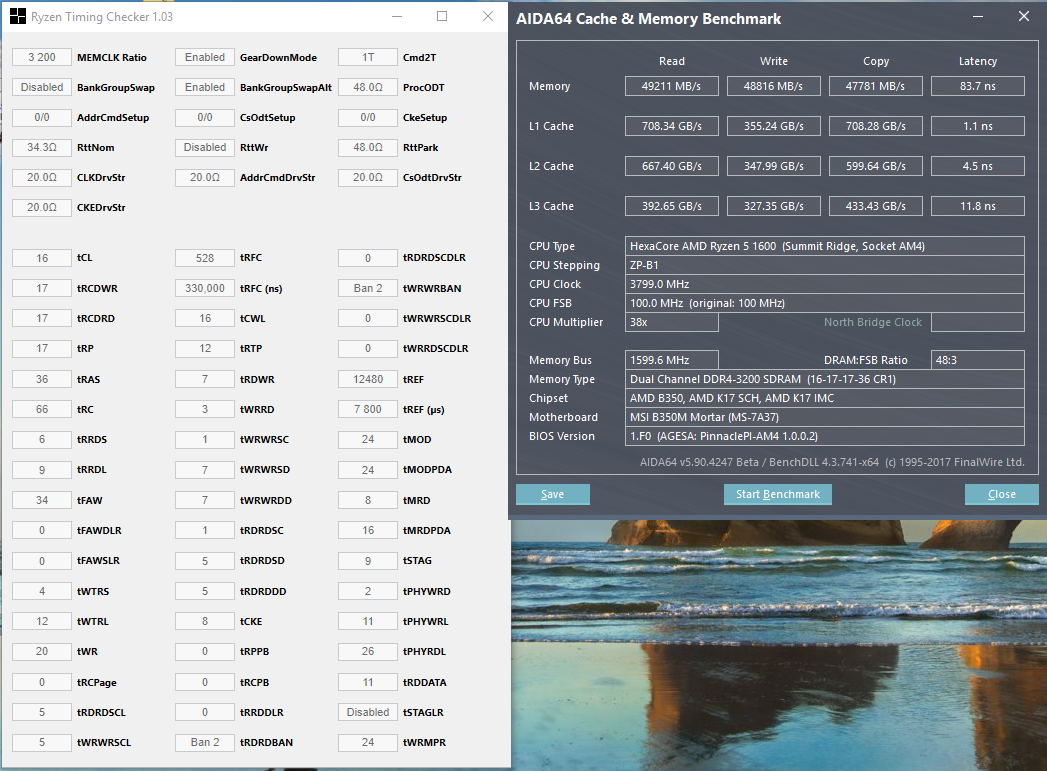Select the tRAS value 36

(x=42, y=379)
